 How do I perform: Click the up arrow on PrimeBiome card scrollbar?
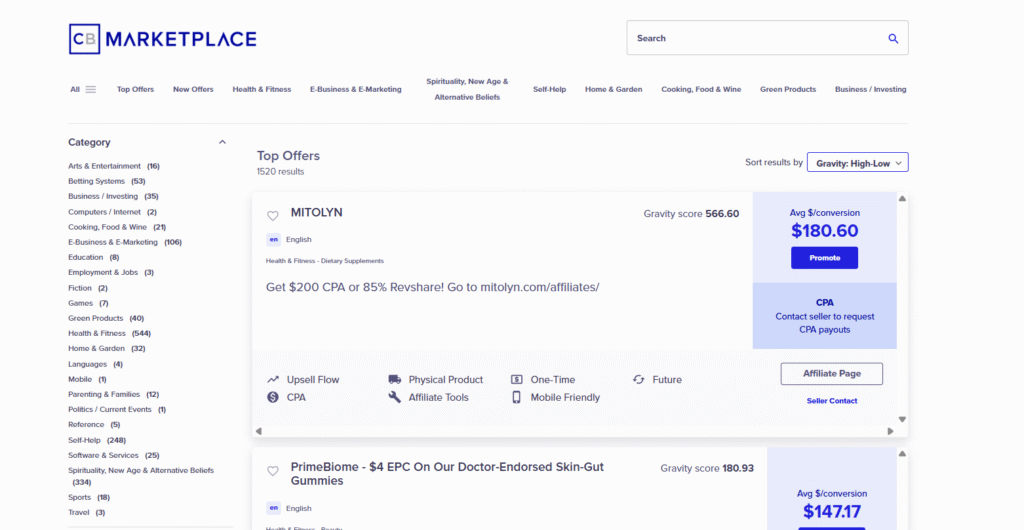coord(902,454)
